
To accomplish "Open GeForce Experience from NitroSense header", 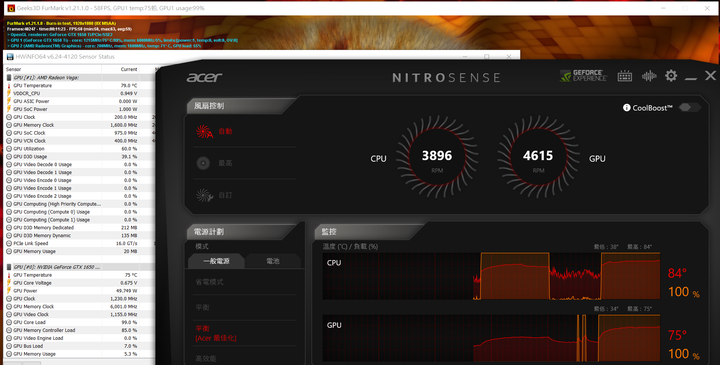I will pos(584,76).
